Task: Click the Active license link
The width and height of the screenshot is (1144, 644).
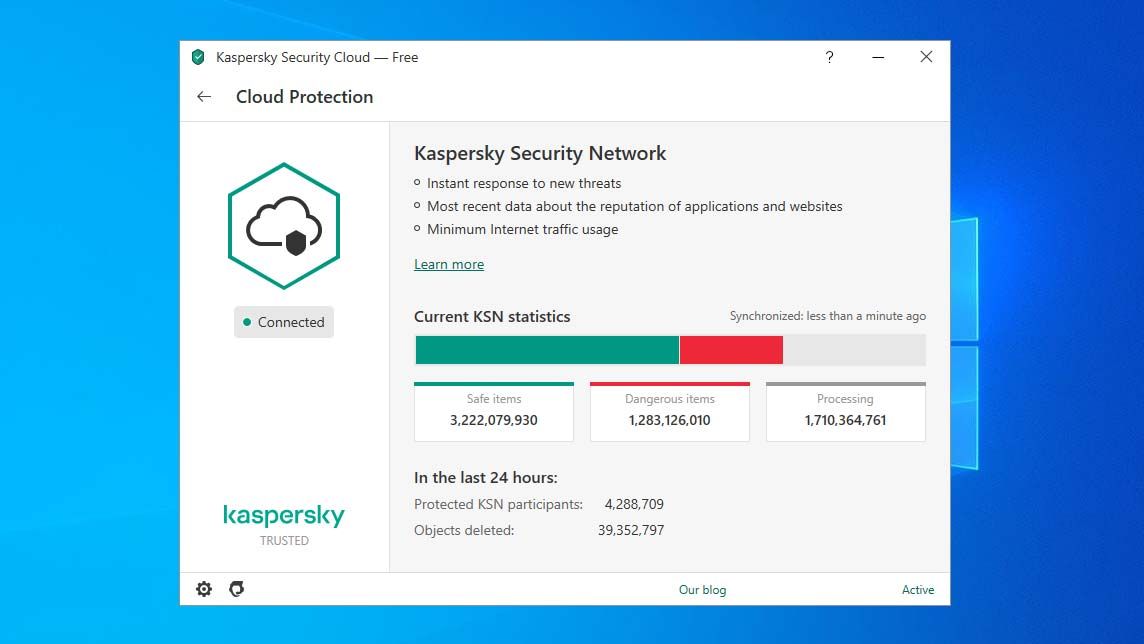Action: coord(918,589)
